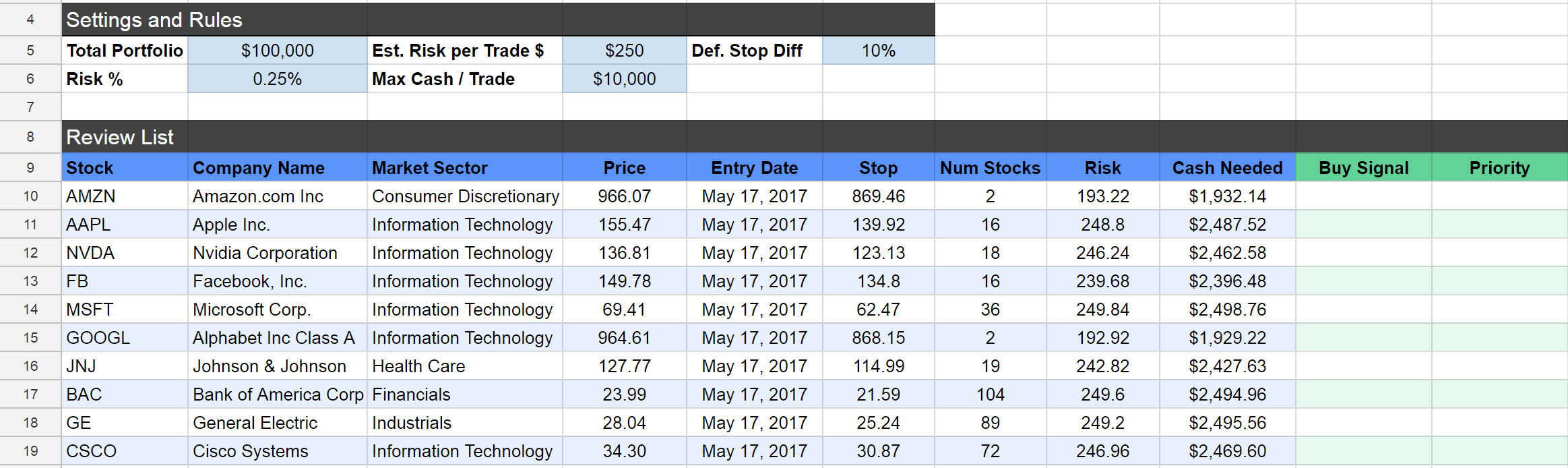
Task: Select the Review List header cell
Action: pos(125,137)
